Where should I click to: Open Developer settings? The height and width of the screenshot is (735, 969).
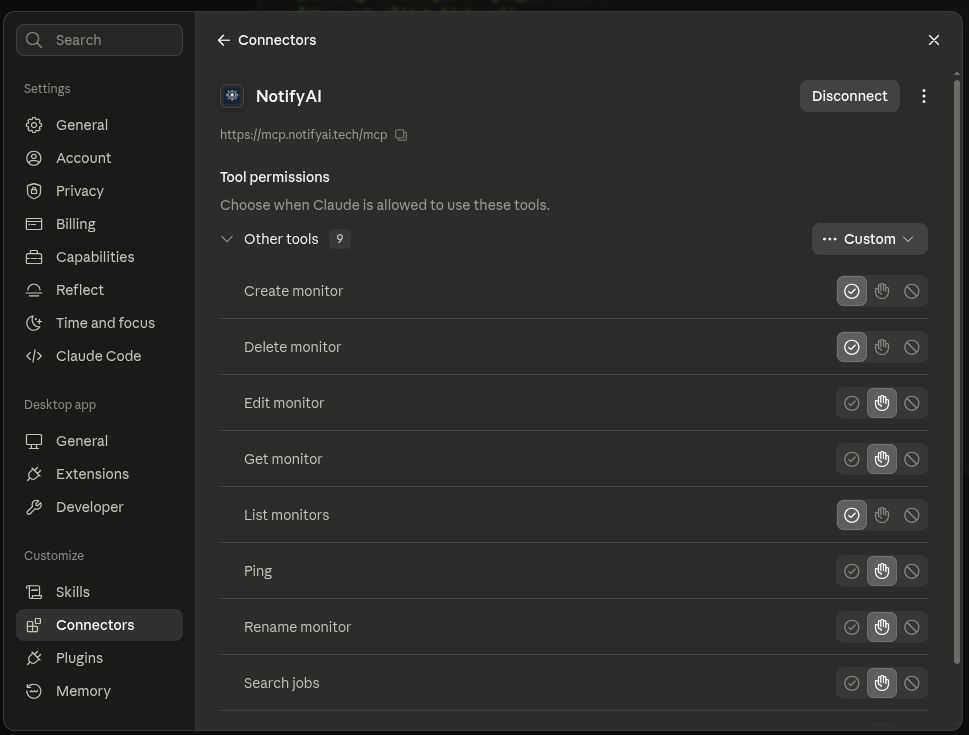pyautogui.click(x=99, y=507)
